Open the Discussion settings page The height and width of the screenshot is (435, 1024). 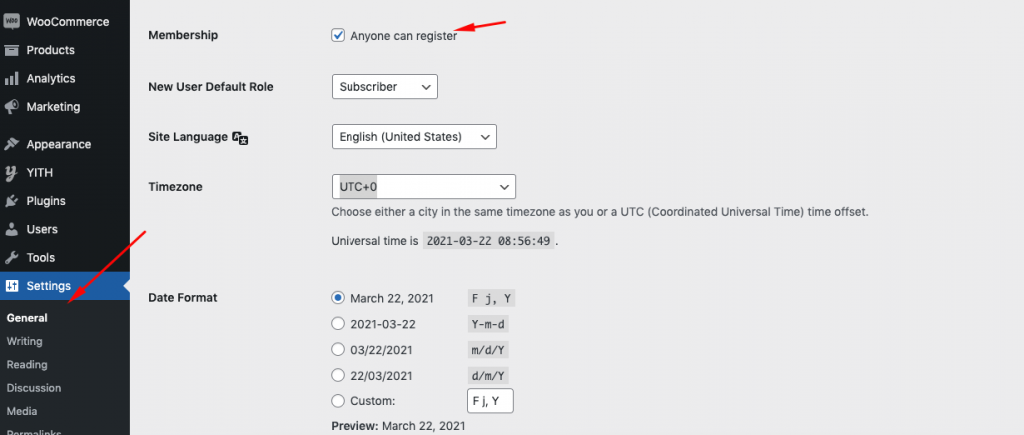pos(34,388)
